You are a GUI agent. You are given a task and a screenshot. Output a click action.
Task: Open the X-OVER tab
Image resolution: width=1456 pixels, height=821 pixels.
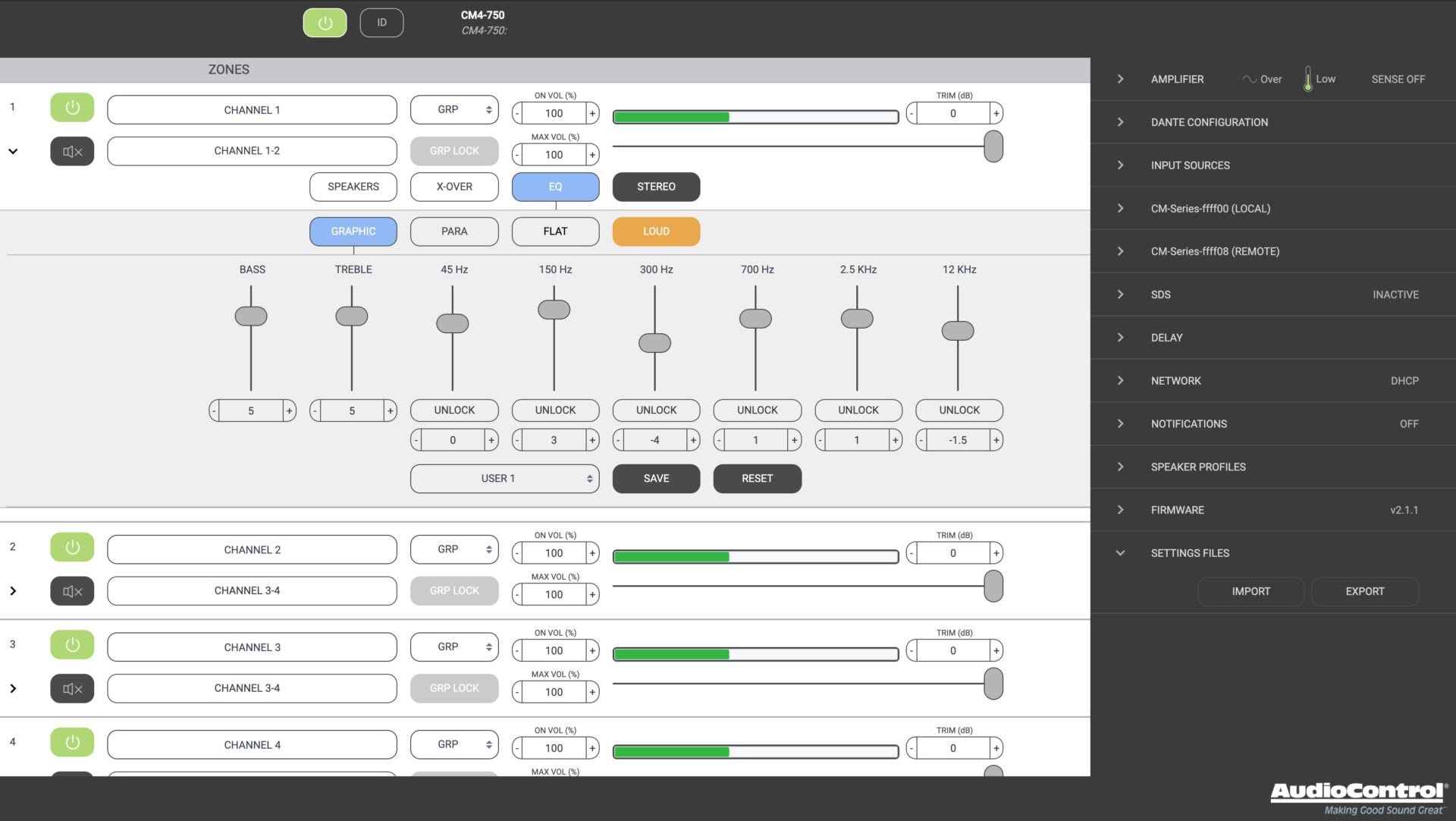click(454, 187)
